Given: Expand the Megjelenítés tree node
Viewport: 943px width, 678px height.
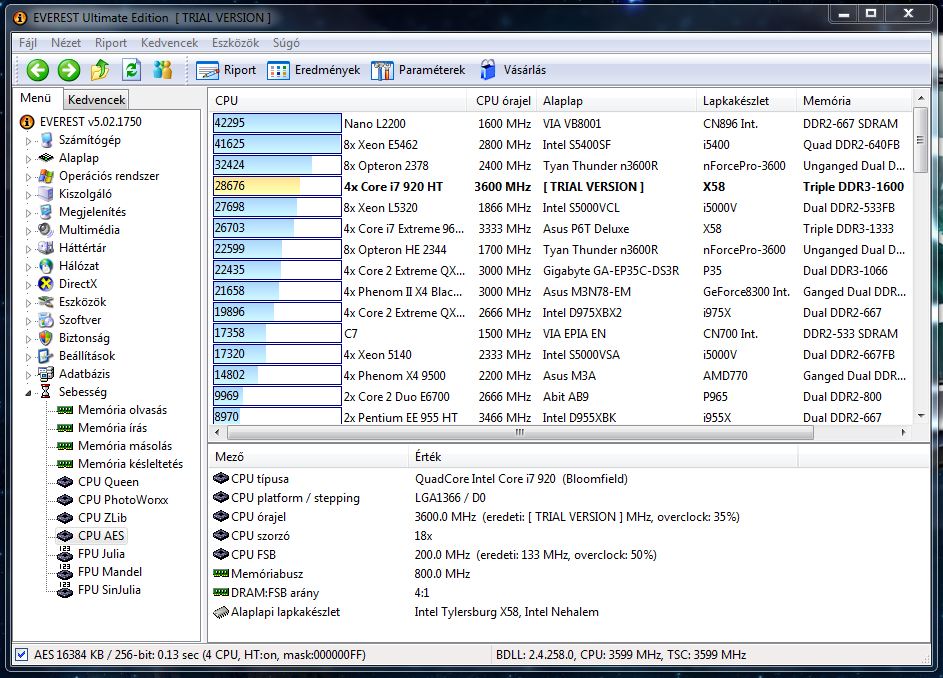Looking at the screenshot, I should pos(28,213).
